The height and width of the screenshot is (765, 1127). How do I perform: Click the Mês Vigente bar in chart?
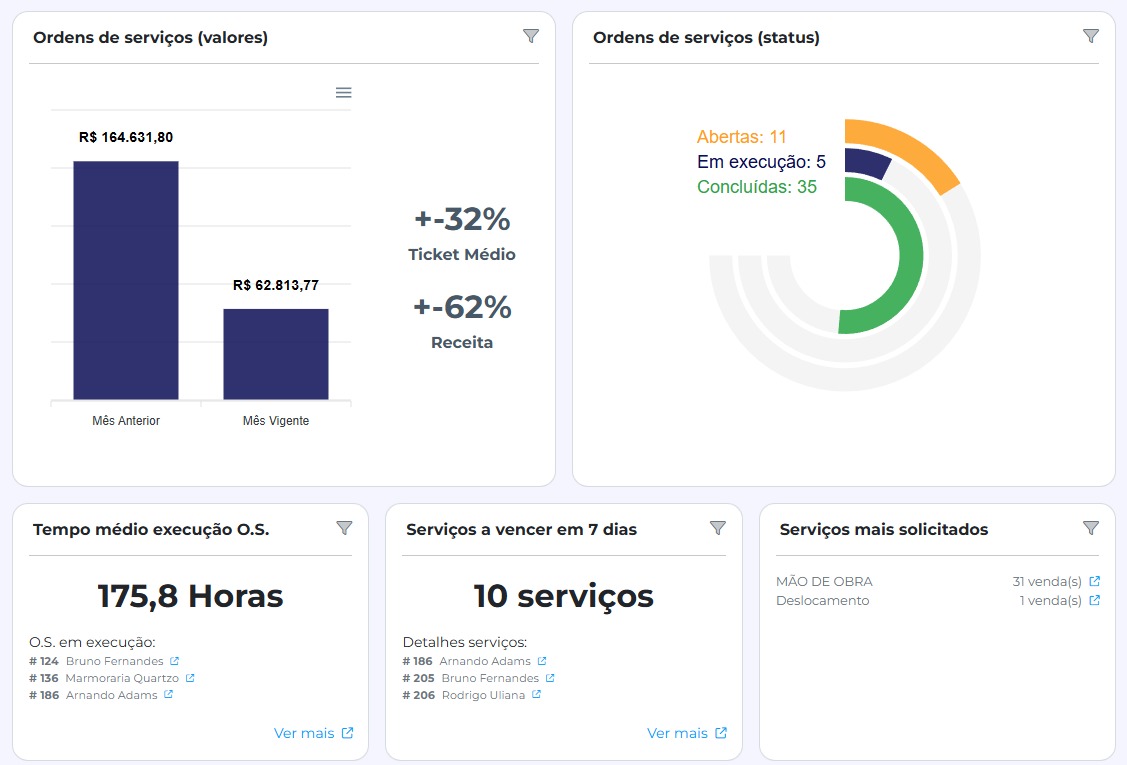(x=276, y=354)
